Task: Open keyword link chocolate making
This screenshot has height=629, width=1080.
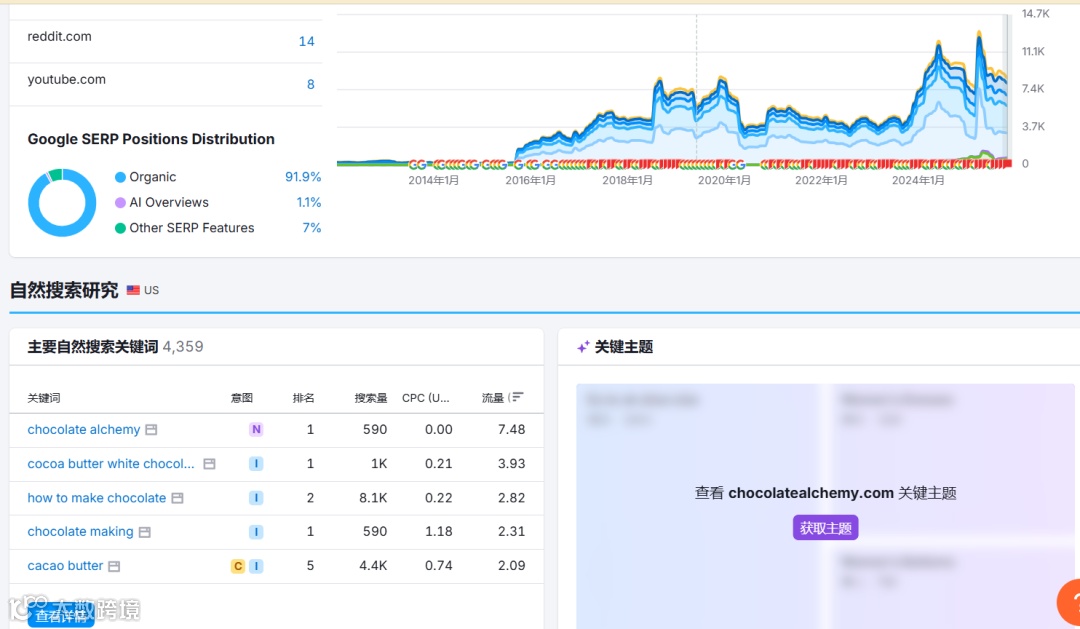Action: coord(80,531)
